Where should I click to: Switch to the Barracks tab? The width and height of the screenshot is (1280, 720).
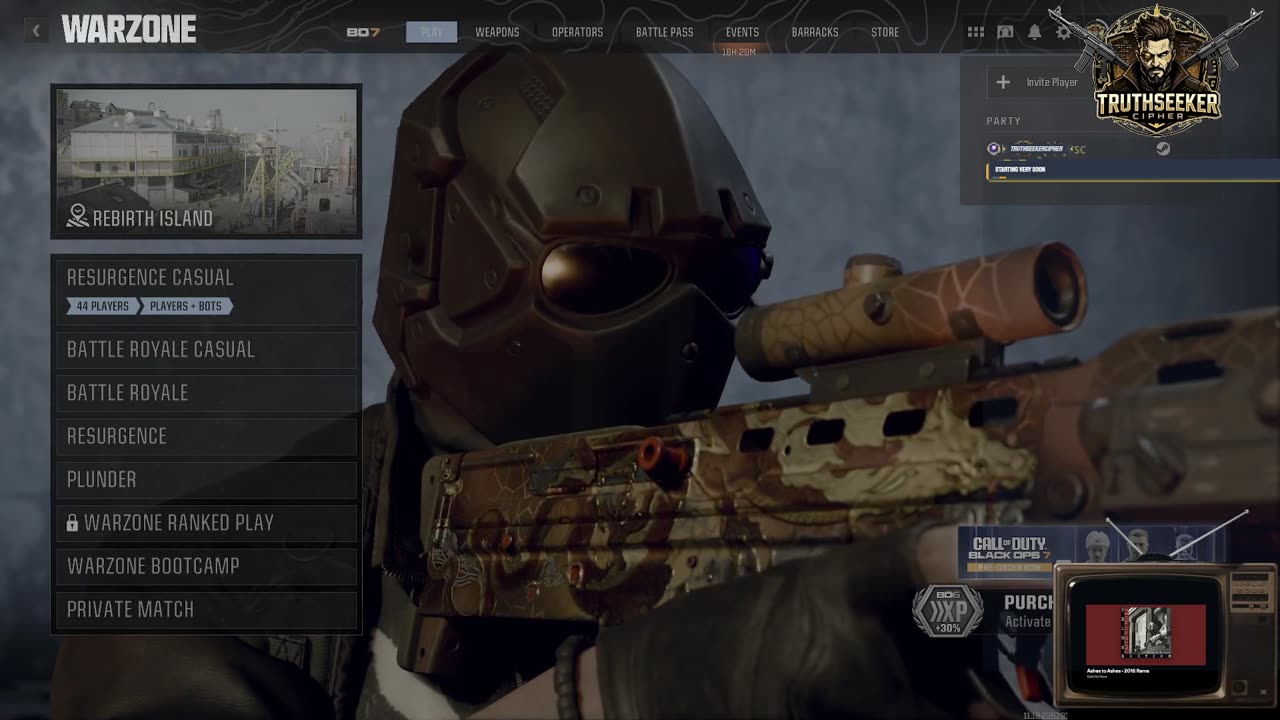[x=815, y=32]
